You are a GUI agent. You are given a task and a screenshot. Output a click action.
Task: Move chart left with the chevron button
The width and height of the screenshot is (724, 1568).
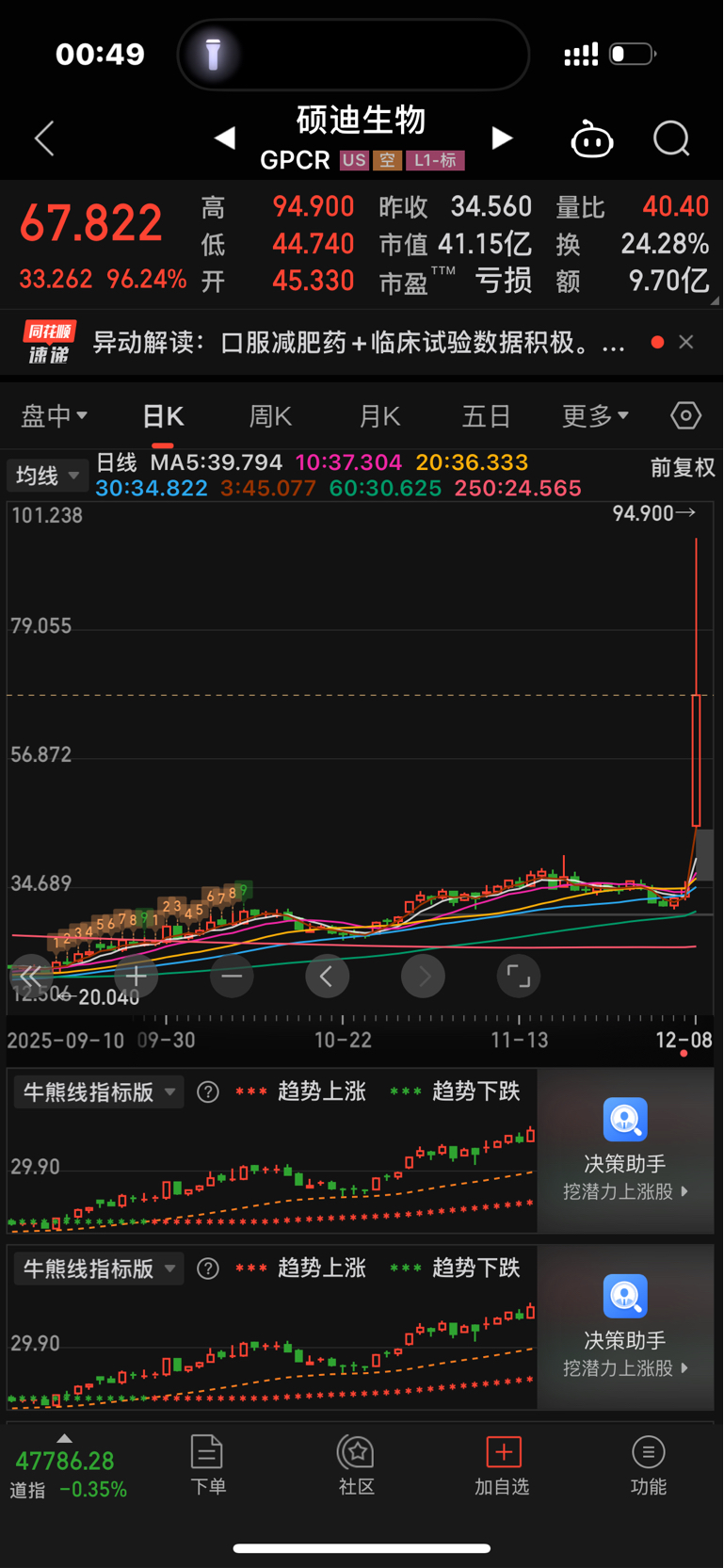(x=327, y=976)
